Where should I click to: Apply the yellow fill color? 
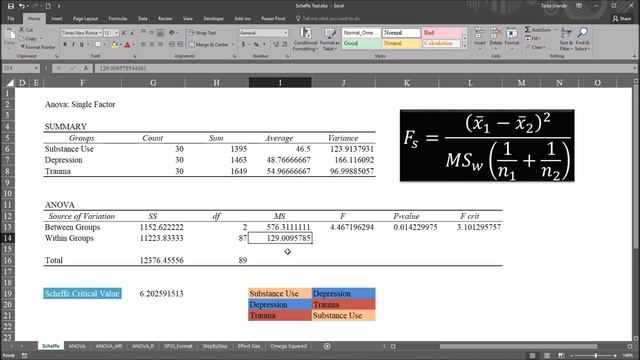click(x=114, y=44)
